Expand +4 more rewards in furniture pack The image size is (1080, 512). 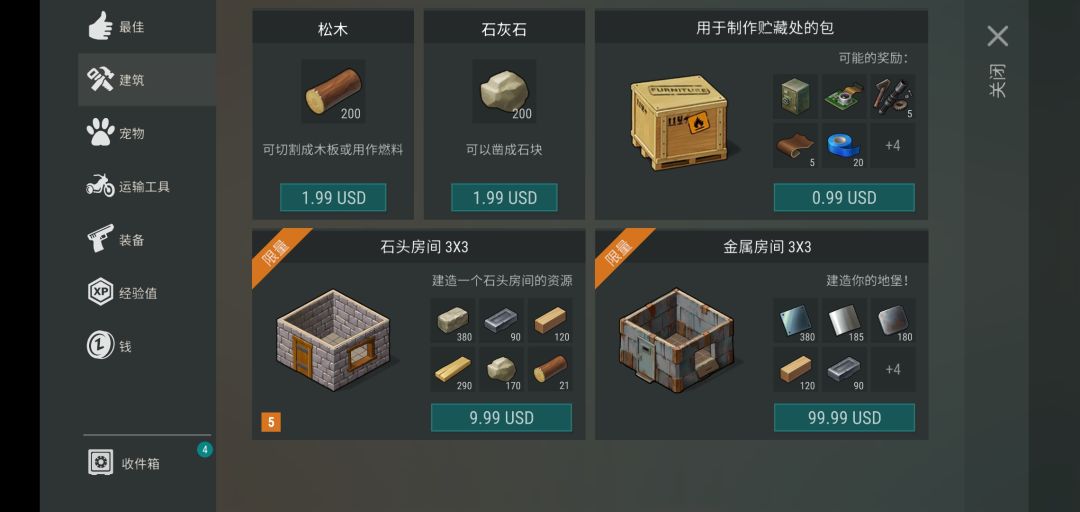click(x=893, y=146)
